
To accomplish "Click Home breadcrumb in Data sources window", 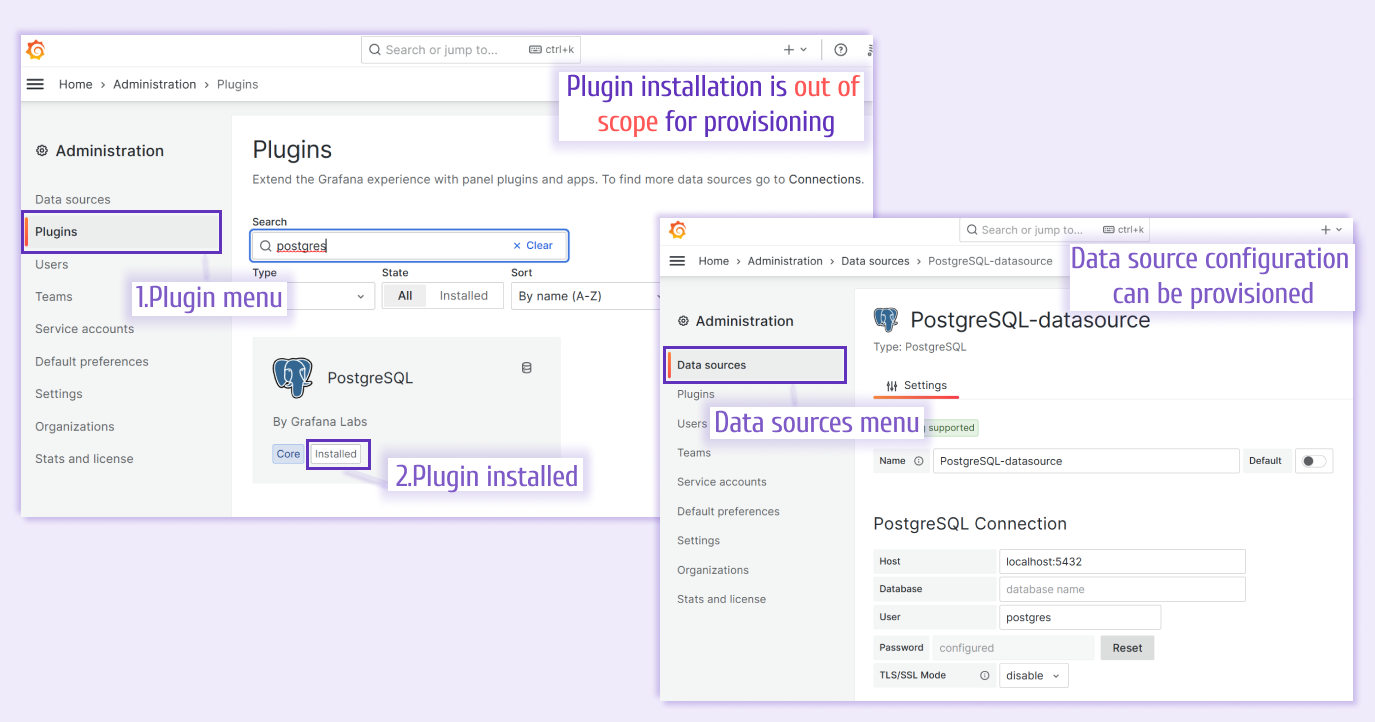I will point(714,261).
